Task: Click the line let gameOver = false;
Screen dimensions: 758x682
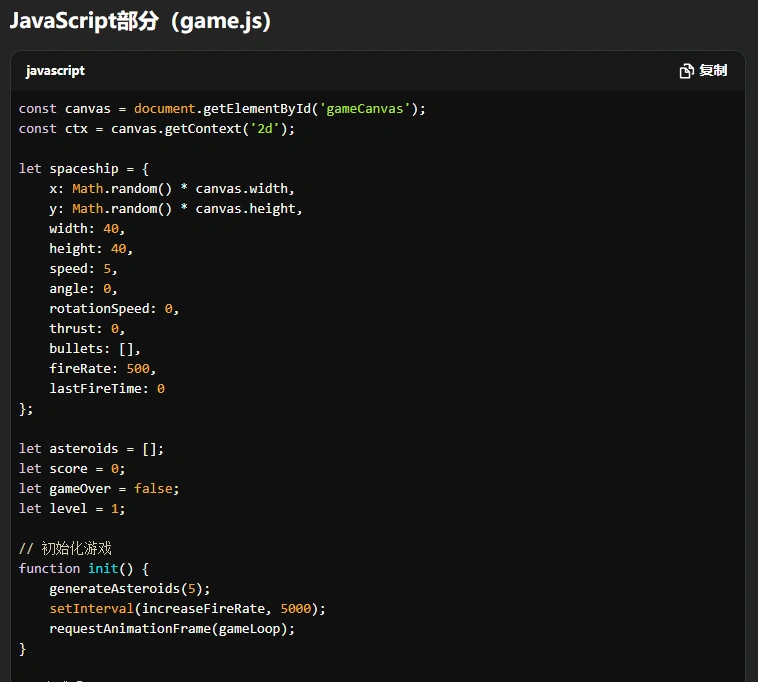Action: (x=99, y=489)
